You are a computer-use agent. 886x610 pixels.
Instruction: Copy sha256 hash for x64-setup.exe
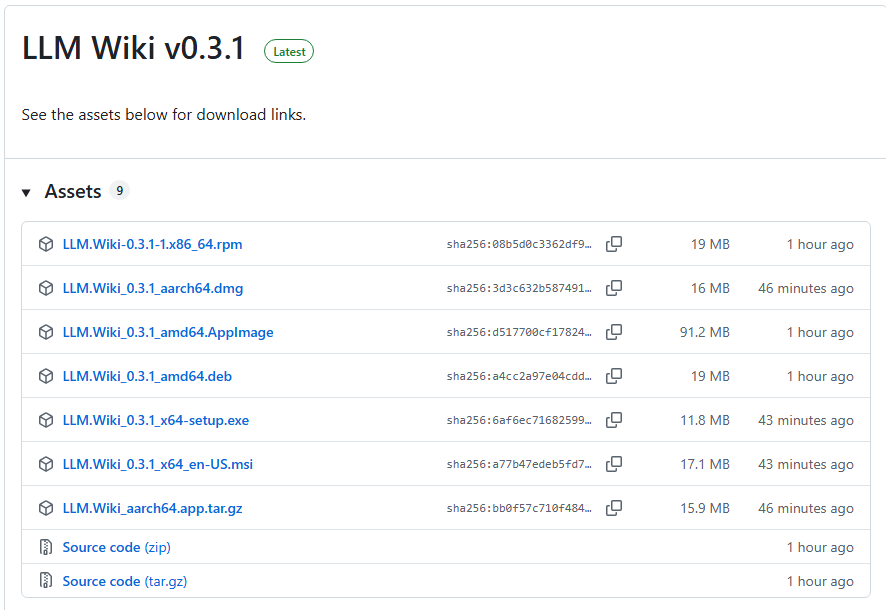tap(614, 420)
